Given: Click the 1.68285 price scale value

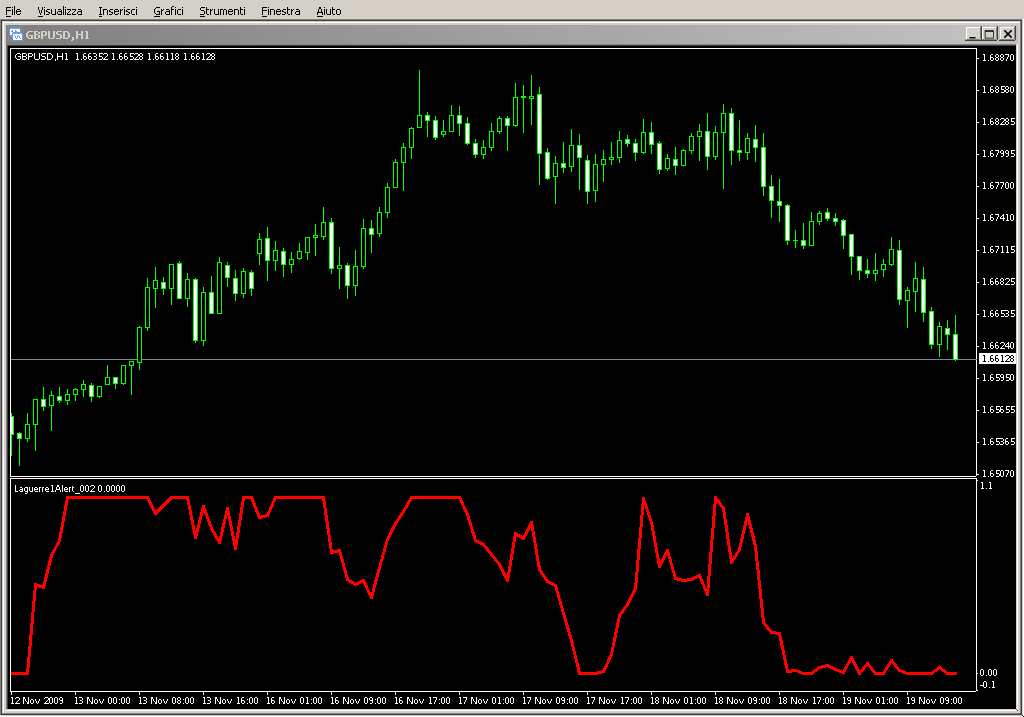Looking at the screenshot, I should (x=999, y=121).
